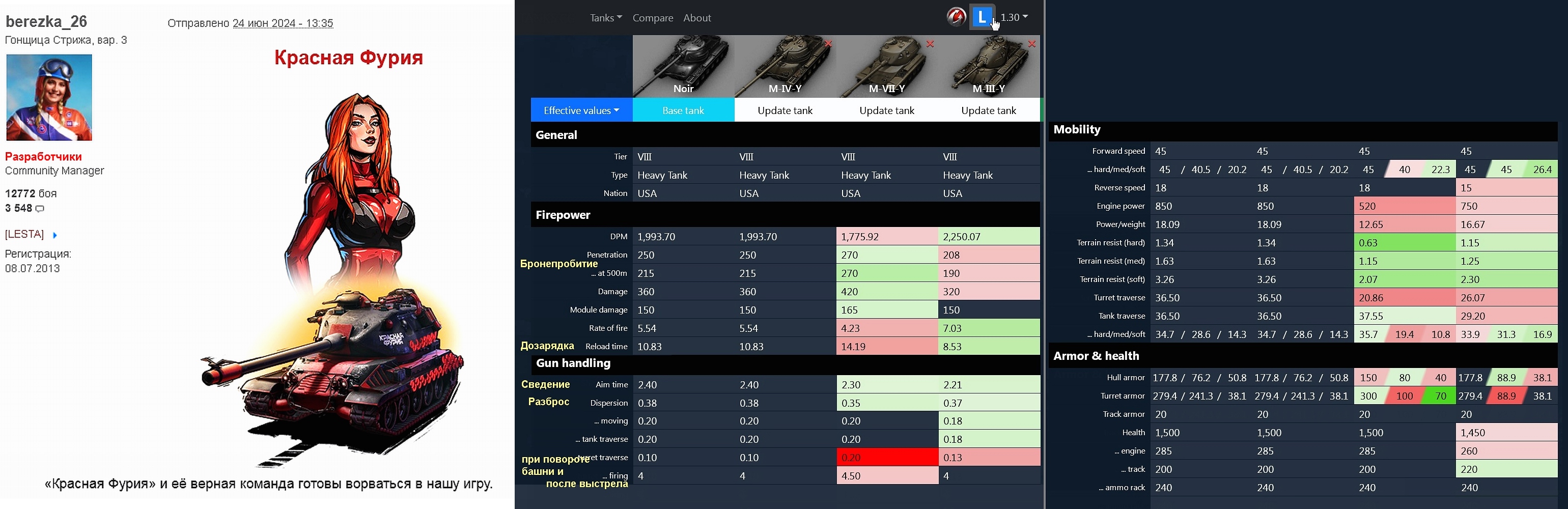
Task: Open the berezka_26 username profile link
Action: coord(46,21)
